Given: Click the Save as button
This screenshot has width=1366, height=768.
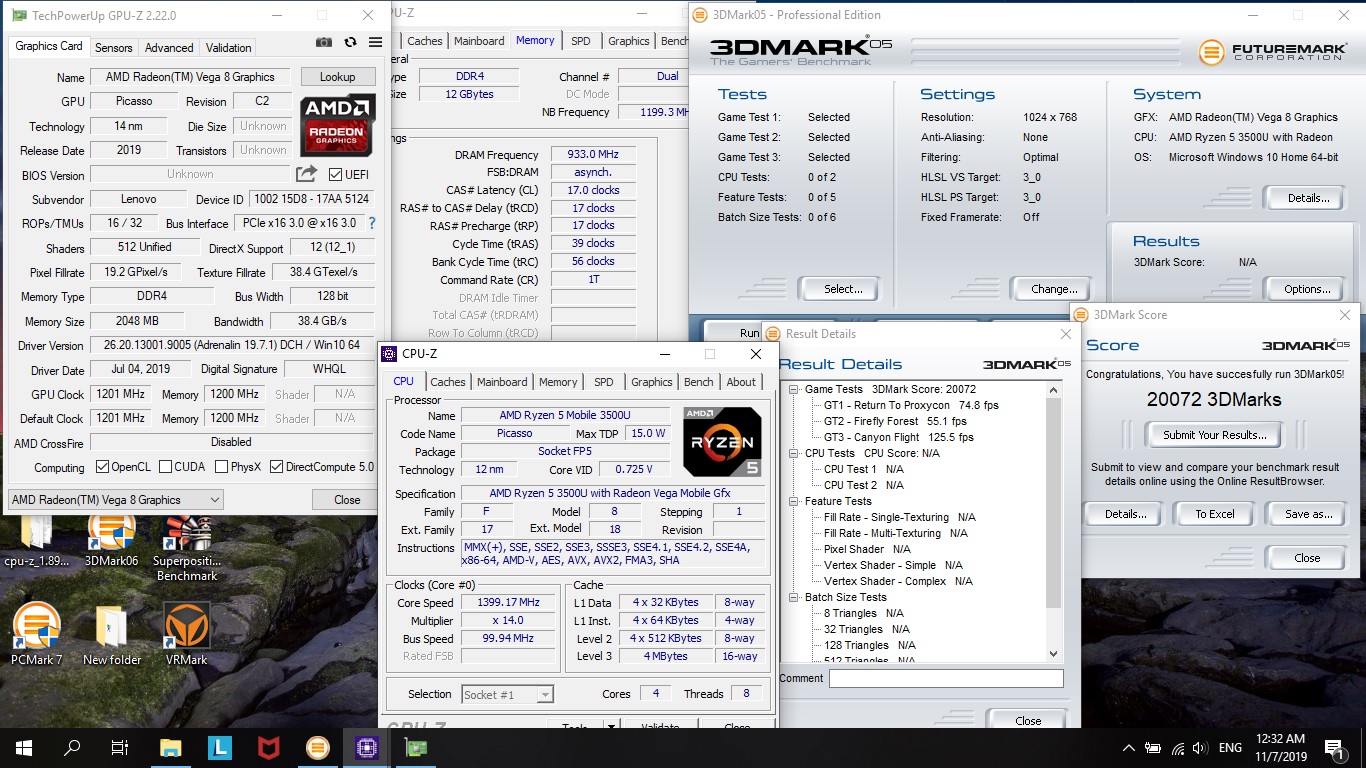Looking at the screenshot, I should coord(1309,514).
